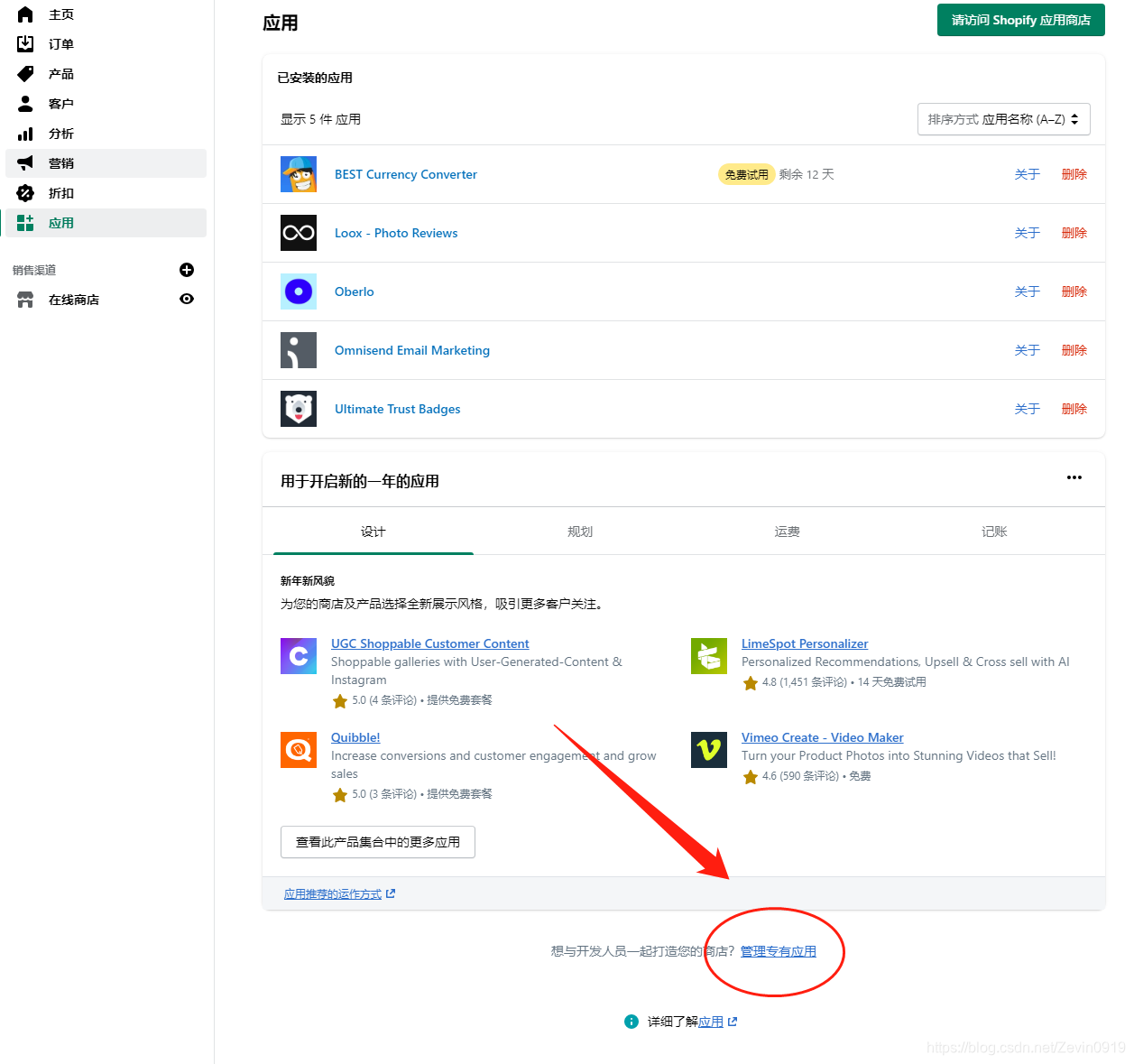Click the Home icon in sidebar
This screenshot has height=1064, width=1134.
click(x=25, y=14)
